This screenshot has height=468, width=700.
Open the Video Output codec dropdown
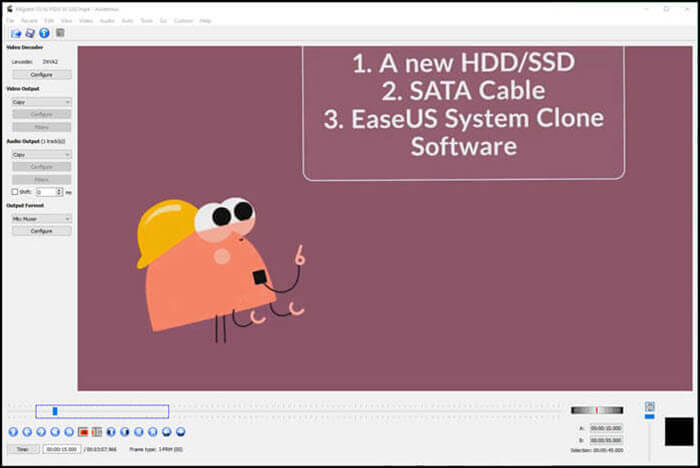42,102
